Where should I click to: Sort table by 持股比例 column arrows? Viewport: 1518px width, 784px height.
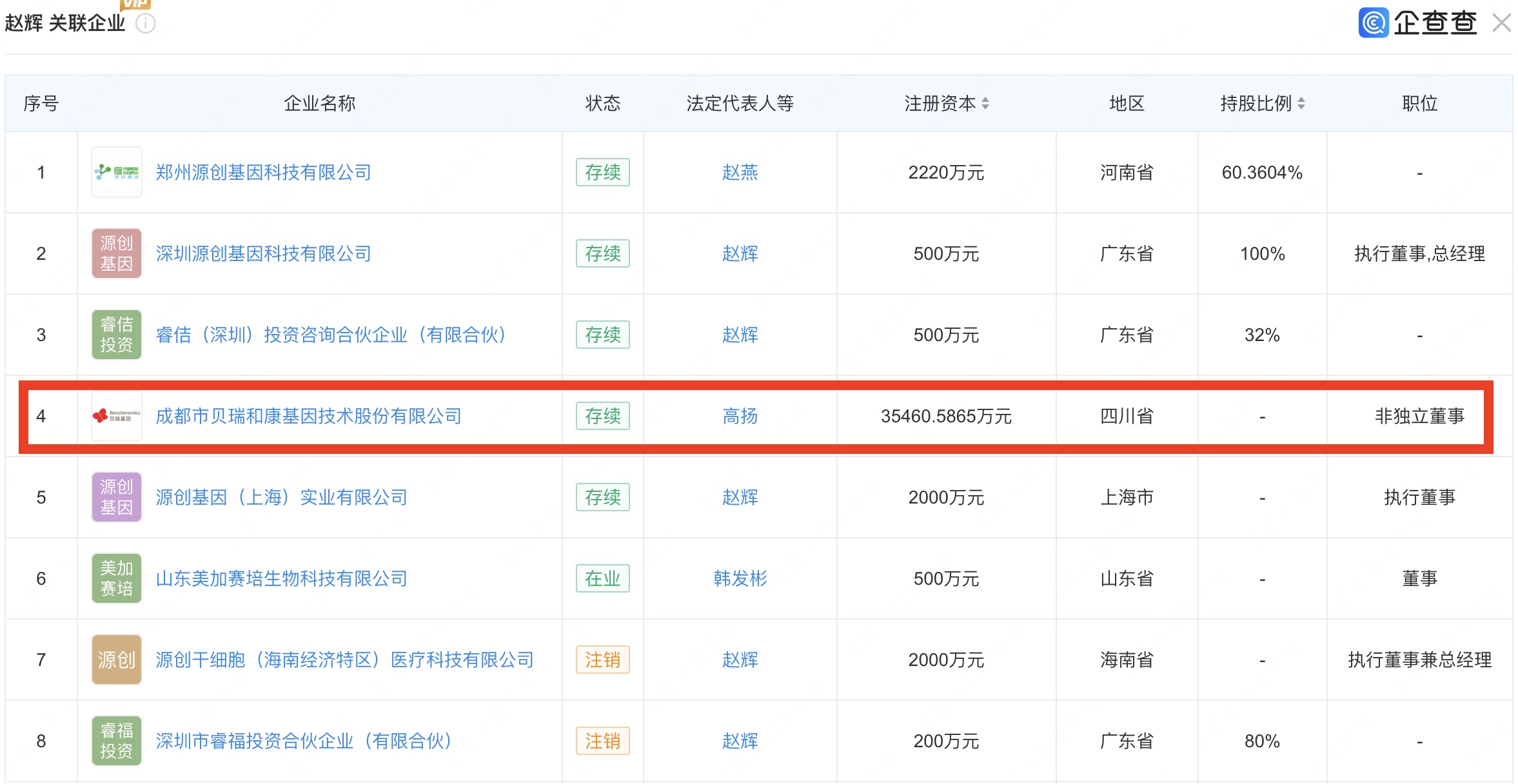[1301, 103]
